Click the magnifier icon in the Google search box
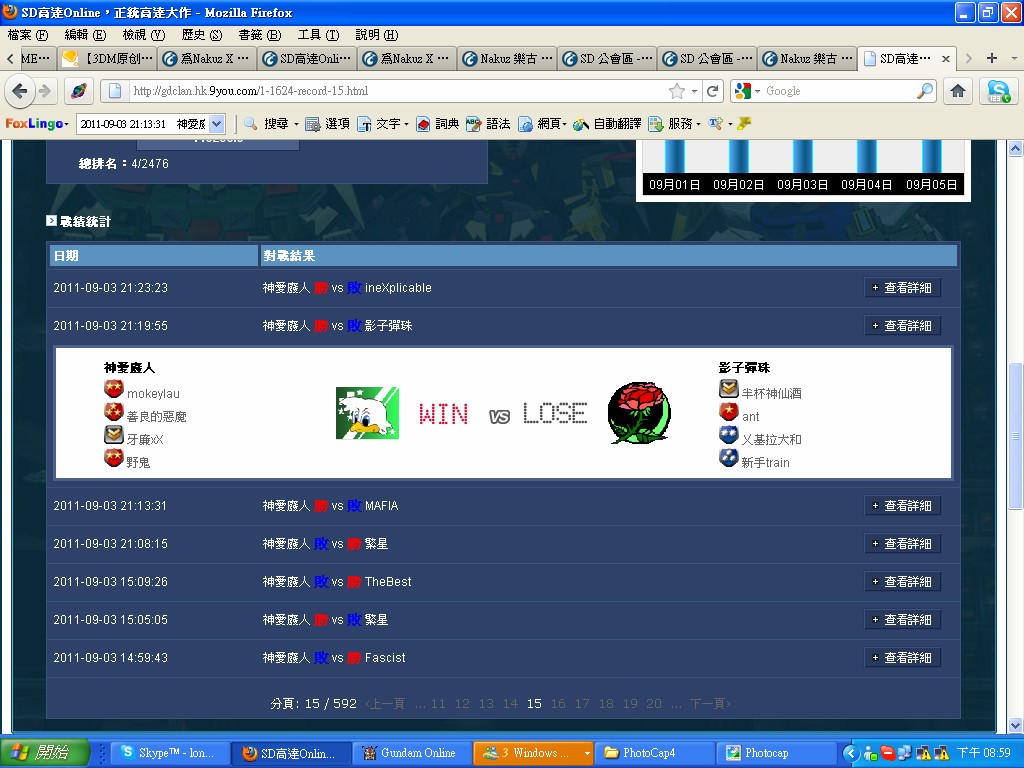Viewport: 1024px width, 768px height. (924, 91)
